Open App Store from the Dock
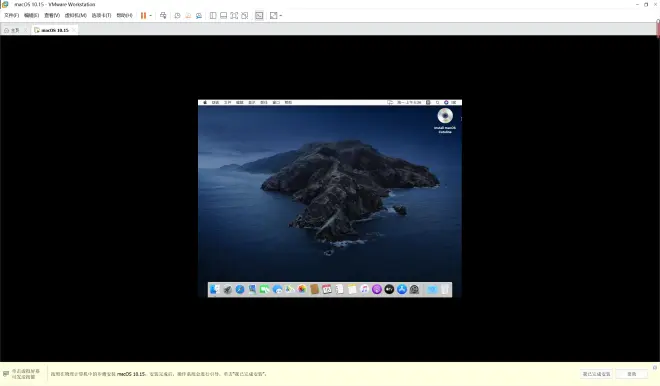Image resolution: width=660 pixels, height=386 pixels. [x=402, y=289]
